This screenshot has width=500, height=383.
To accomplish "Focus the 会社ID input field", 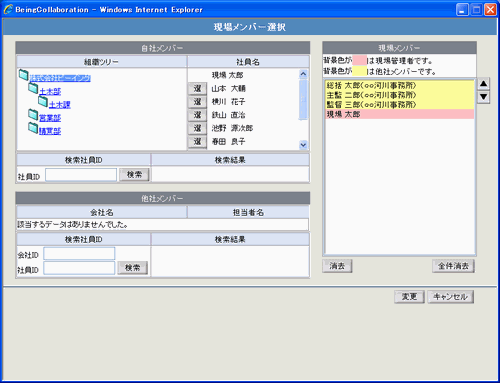I will tap(79, 253).
